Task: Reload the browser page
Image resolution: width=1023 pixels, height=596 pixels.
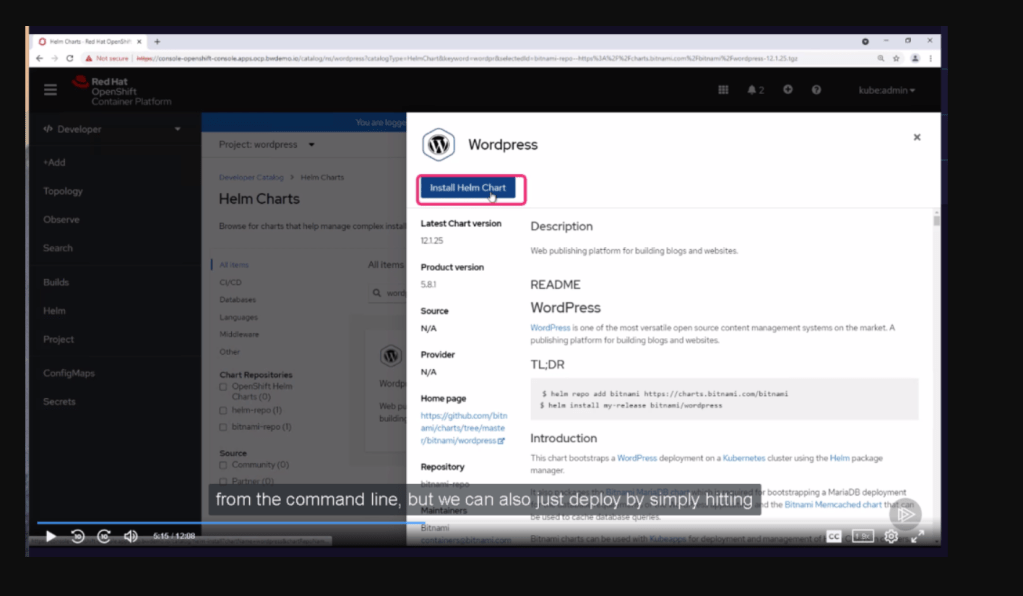Action: tap(70, 58)
